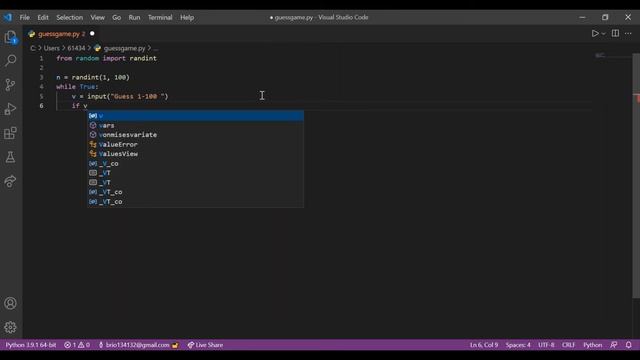Open the File menu
640x360 pixels.
(24, 18)
